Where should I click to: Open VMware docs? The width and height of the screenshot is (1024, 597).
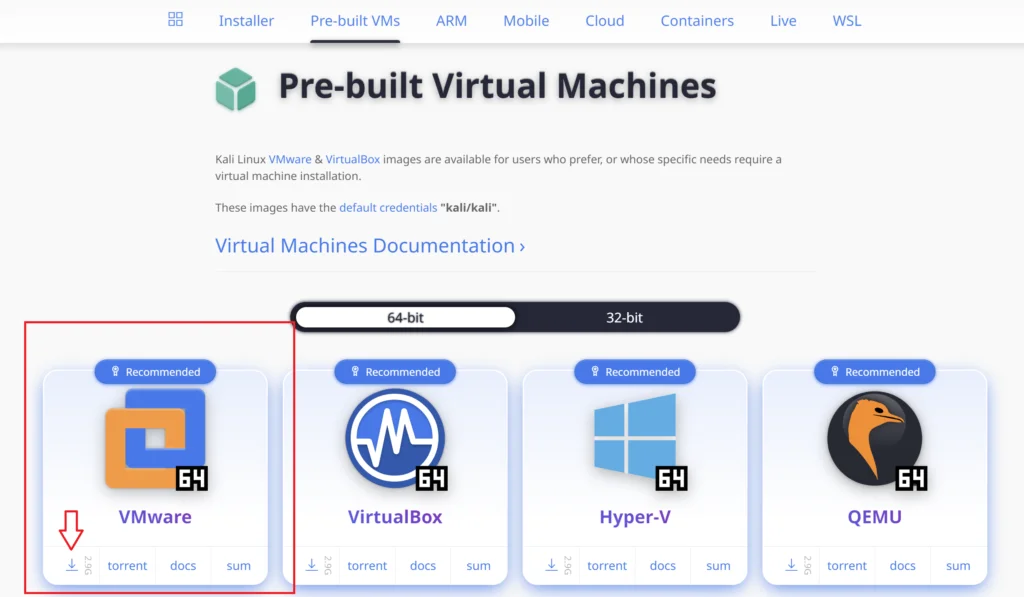(x=183, y=566)
